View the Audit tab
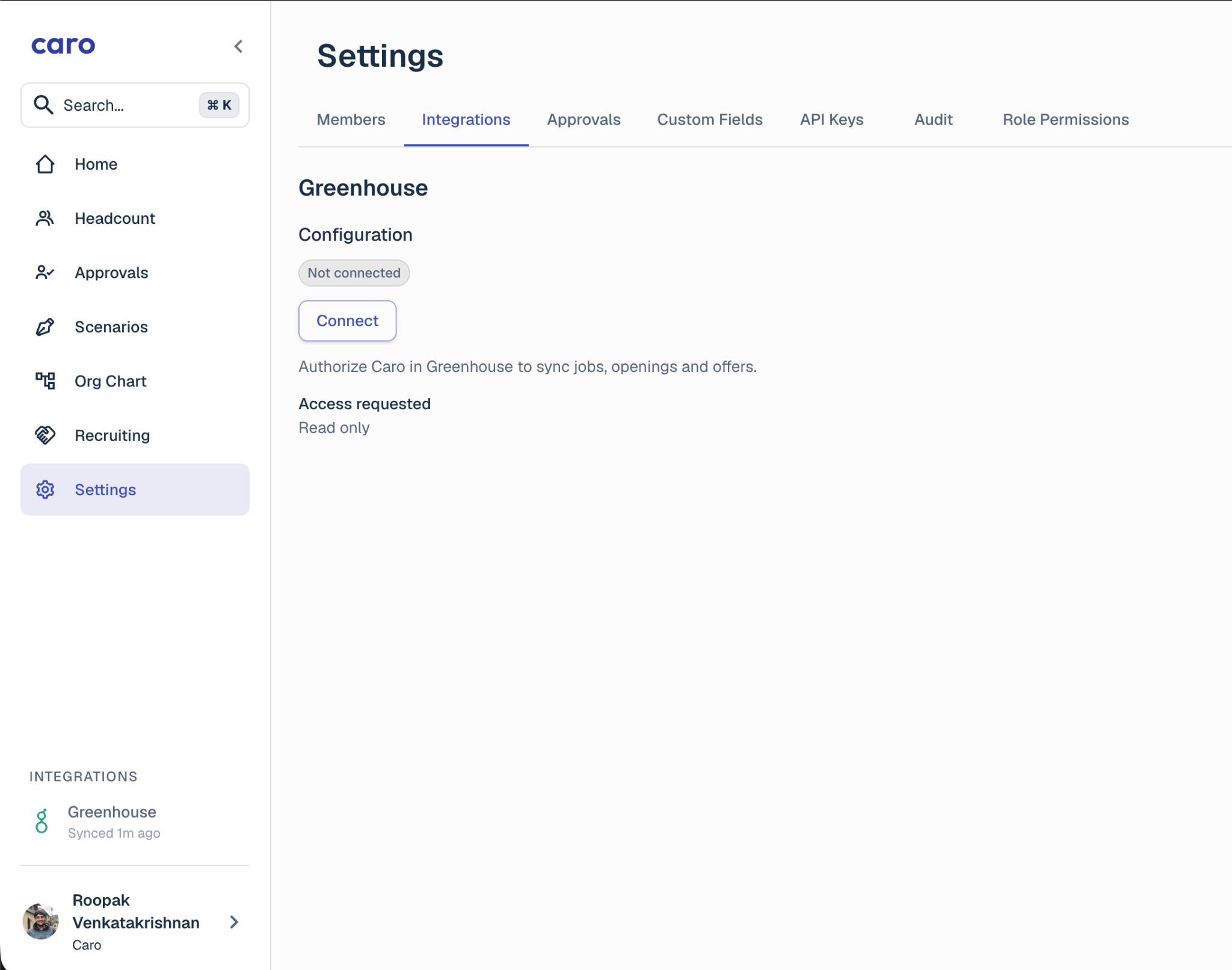 pos(933,120)
